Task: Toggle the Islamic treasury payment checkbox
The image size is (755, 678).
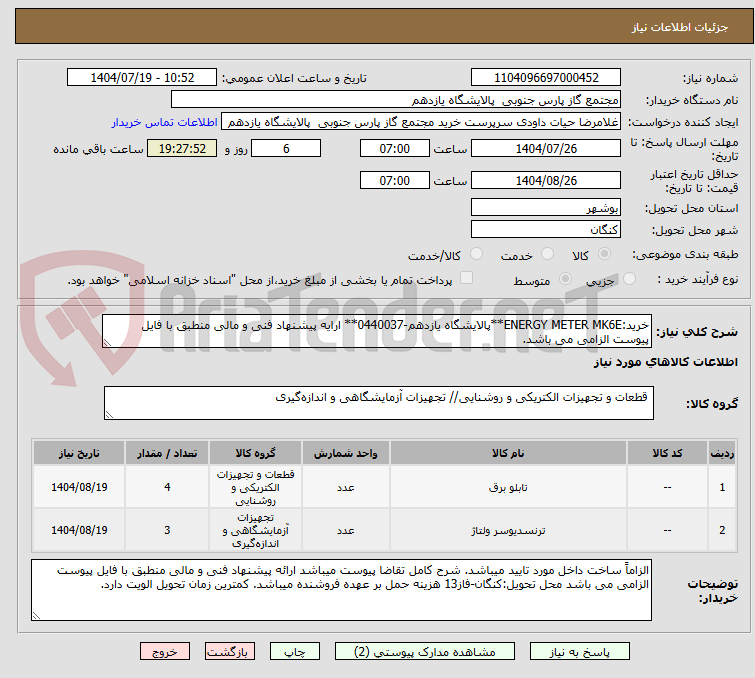Action: click(x=466, y=277)
